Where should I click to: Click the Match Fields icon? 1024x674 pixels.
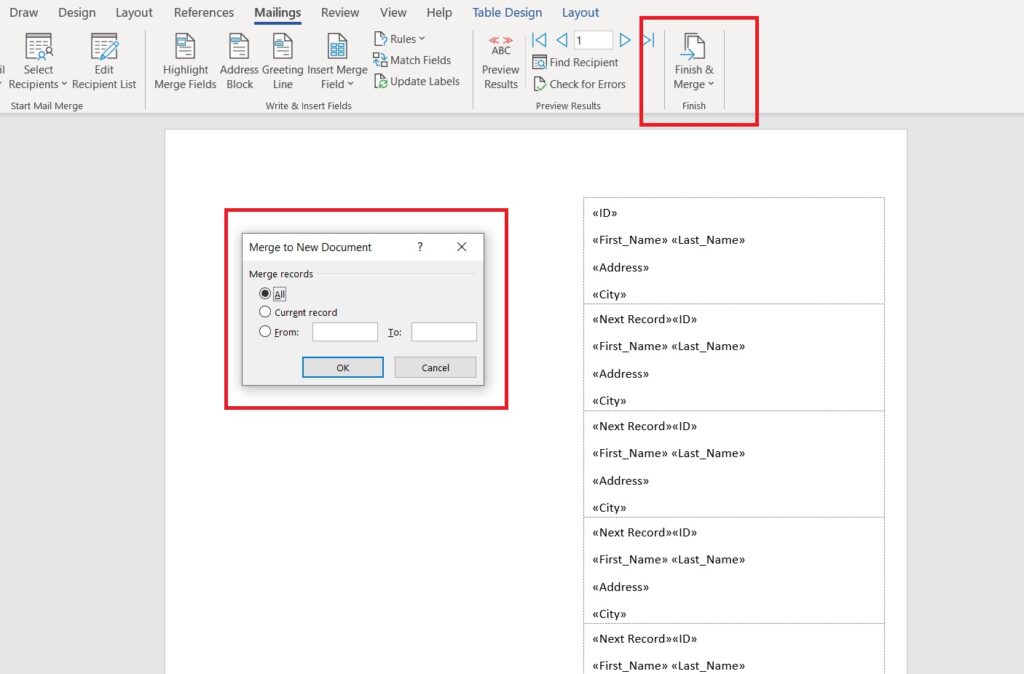click(x=413, y=59)
